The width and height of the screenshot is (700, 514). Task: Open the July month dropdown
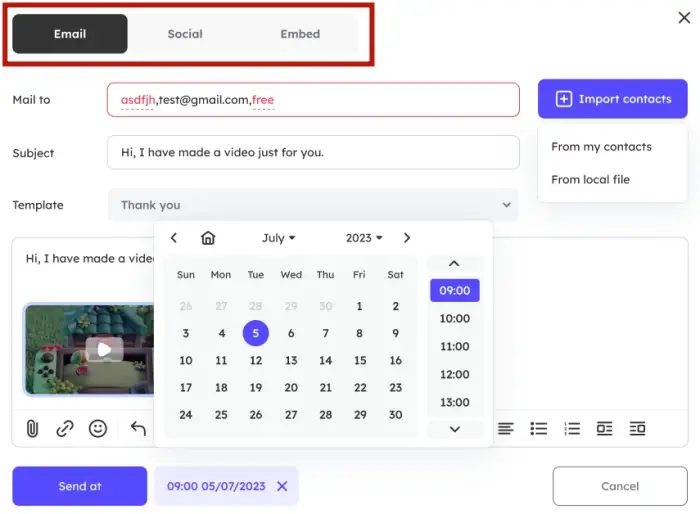(279, 238)
